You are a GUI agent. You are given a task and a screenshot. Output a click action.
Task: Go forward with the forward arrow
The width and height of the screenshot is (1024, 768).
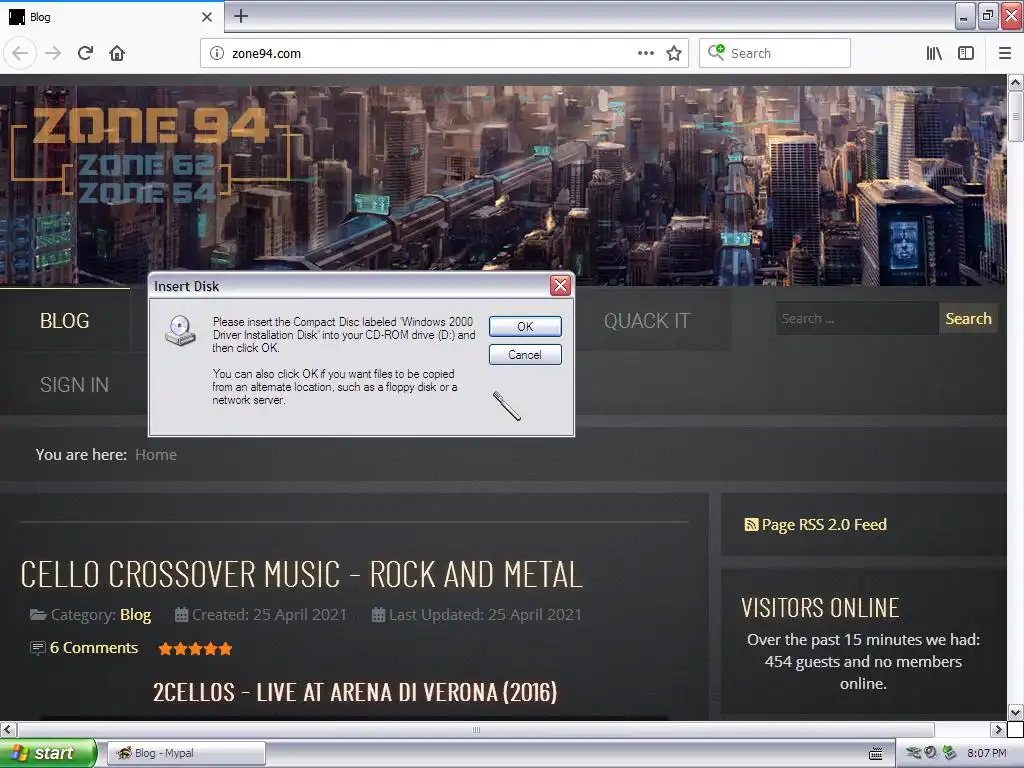point(53,53)
